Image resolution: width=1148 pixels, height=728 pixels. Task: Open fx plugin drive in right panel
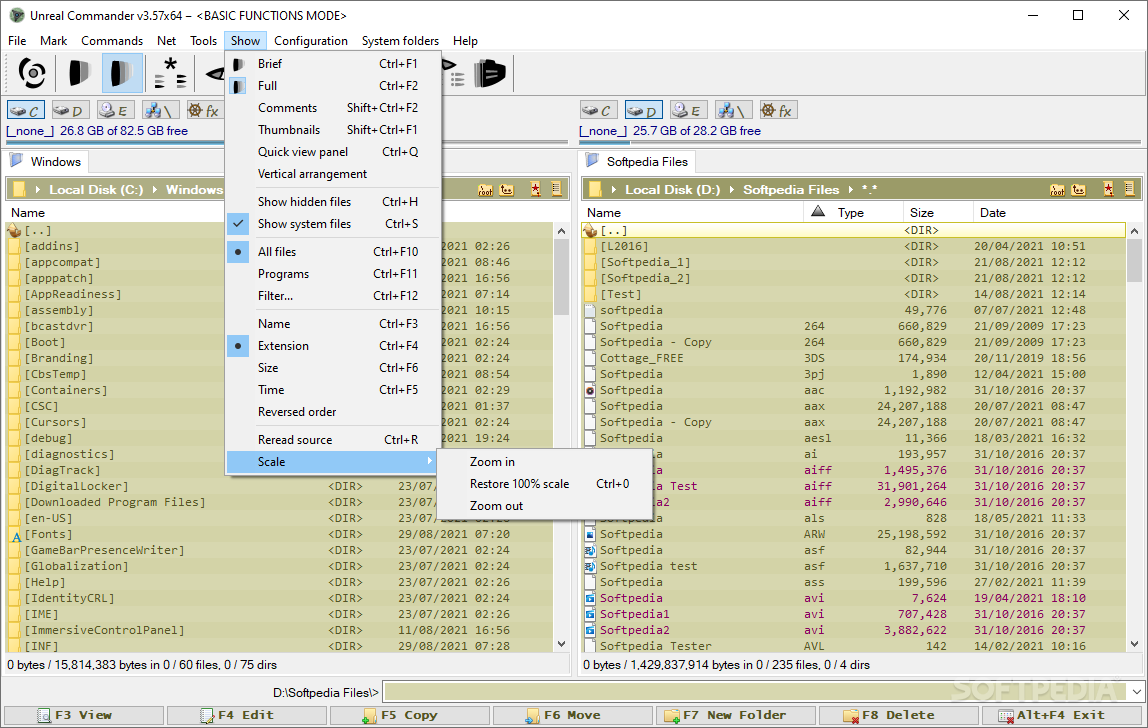(x=778, y=110)
